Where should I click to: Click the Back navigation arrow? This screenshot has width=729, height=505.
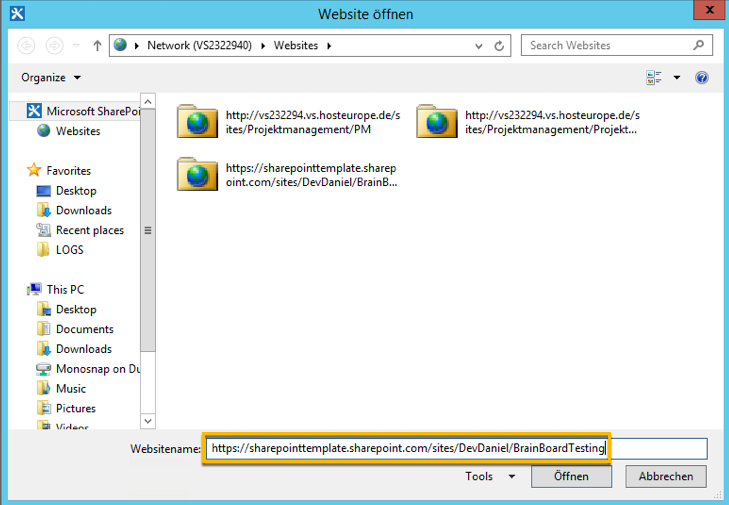click(26, 46)
